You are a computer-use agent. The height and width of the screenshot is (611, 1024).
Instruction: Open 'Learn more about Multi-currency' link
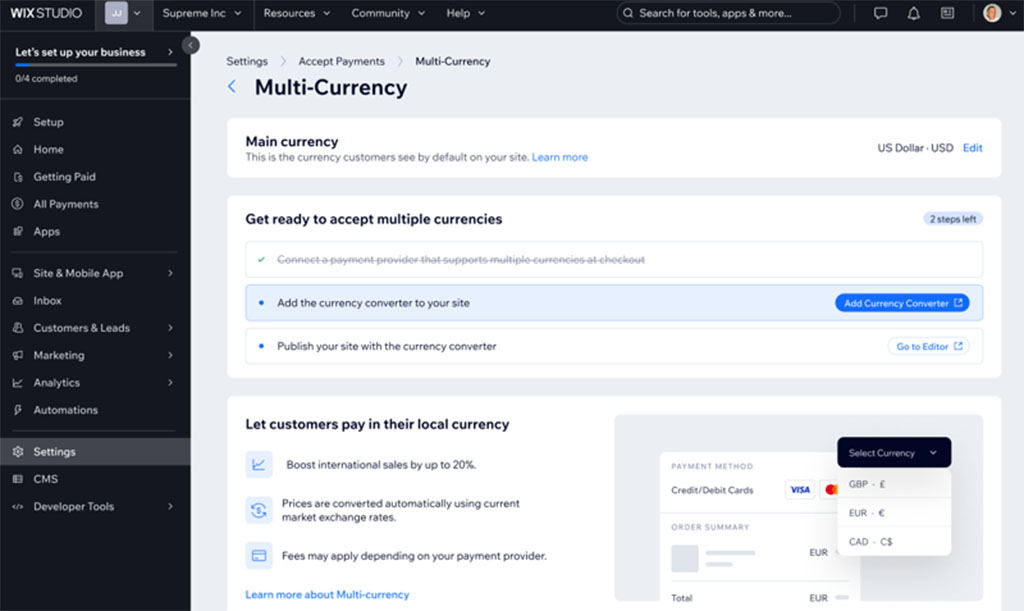pos(327,595)
